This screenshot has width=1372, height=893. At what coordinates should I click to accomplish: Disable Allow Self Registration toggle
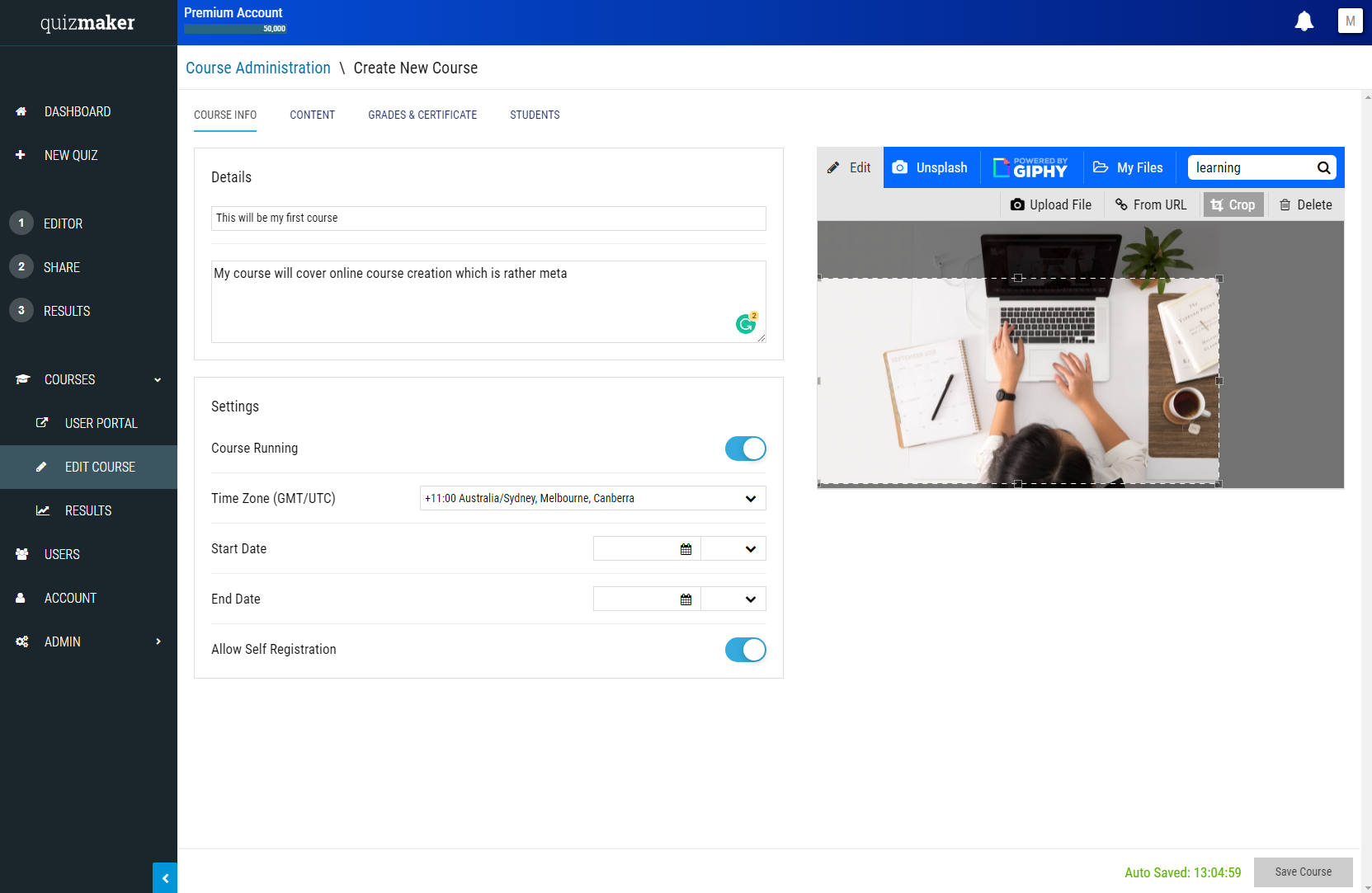click(745, 650)
